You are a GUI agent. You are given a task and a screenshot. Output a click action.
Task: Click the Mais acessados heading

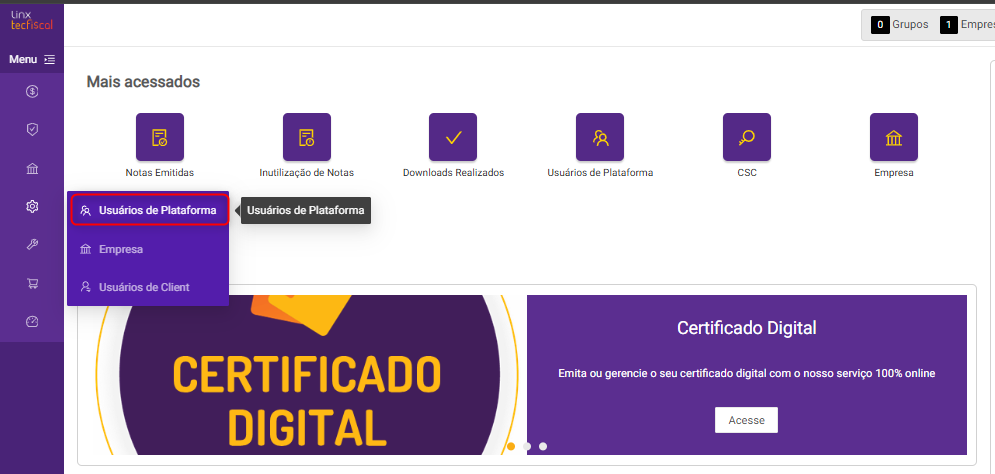click(x=143, y=82)
